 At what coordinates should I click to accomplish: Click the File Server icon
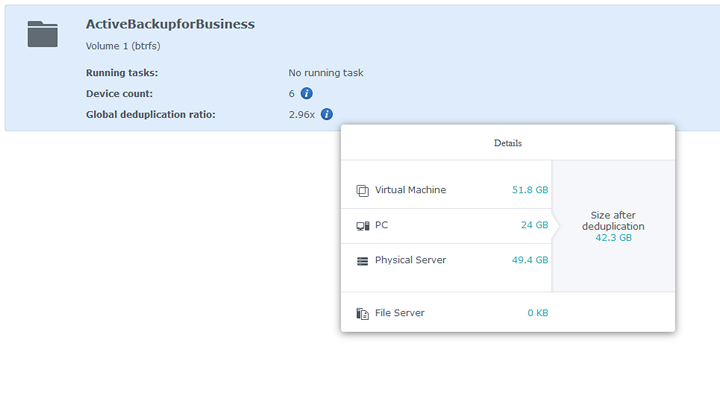362,314
